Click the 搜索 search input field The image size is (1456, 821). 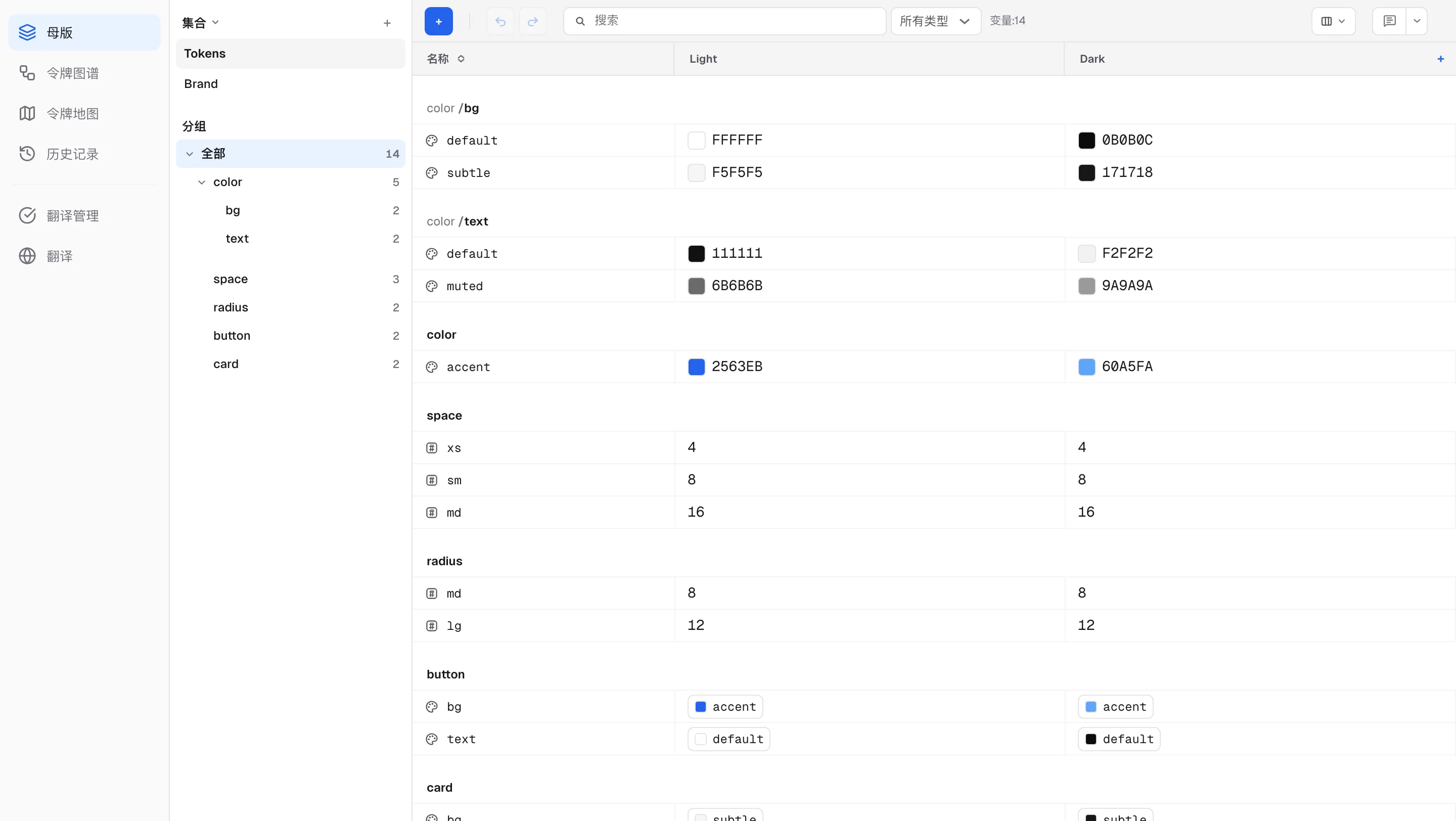click(724, 21)
